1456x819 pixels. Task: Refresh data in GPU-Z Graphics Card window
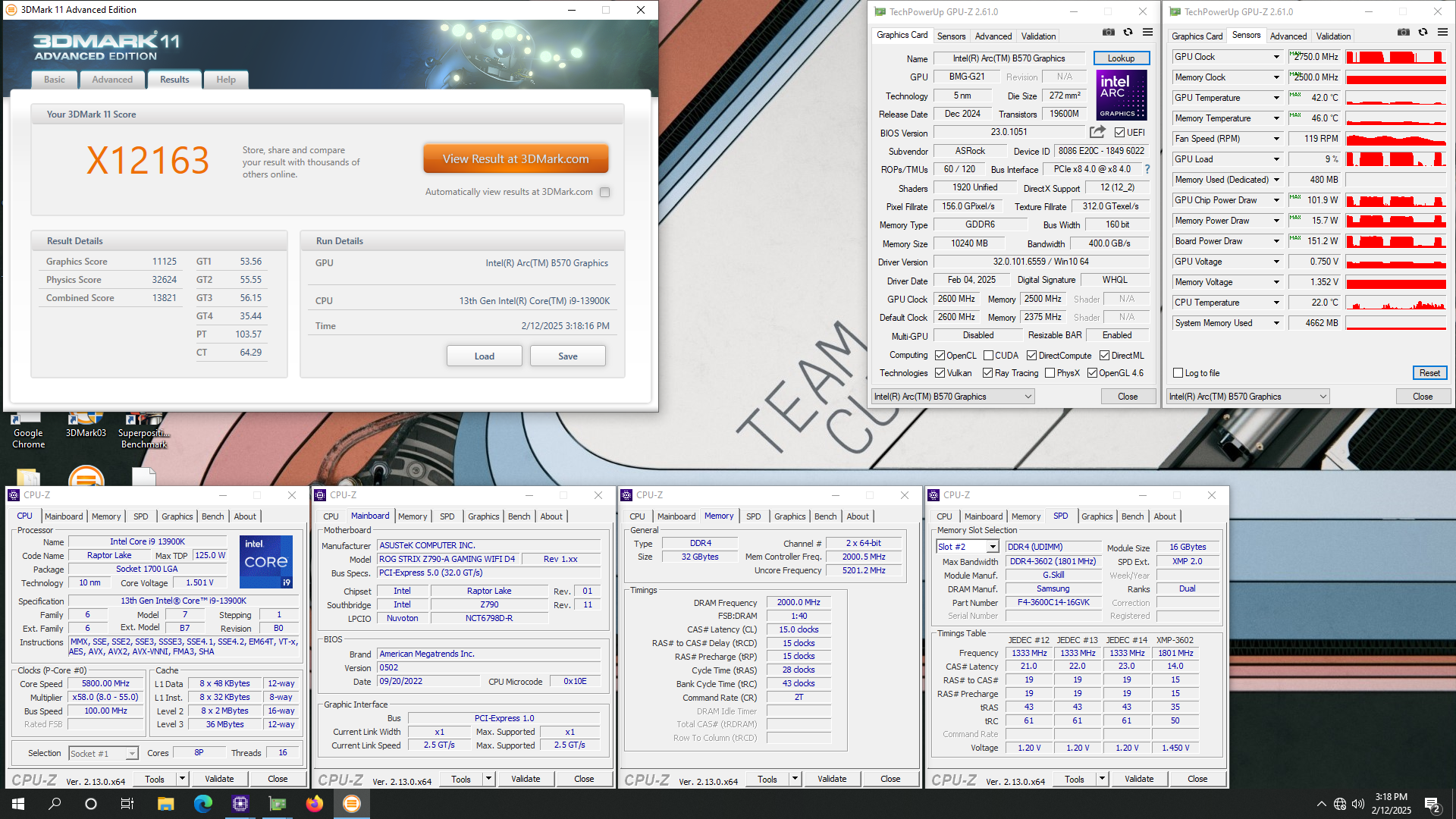(x=1128, y=33)
